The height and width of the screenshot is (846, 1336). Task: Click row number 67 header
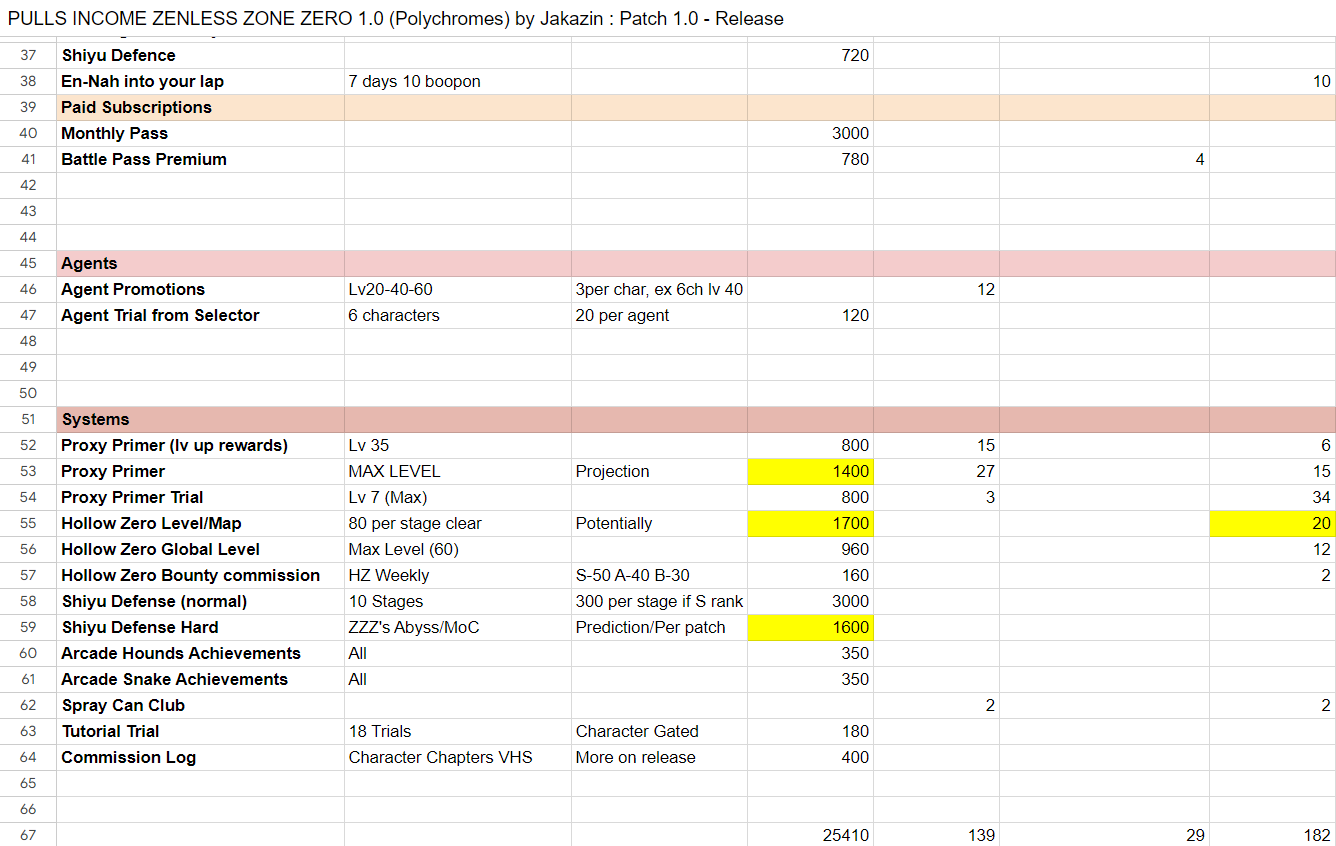tap(28, 835)
